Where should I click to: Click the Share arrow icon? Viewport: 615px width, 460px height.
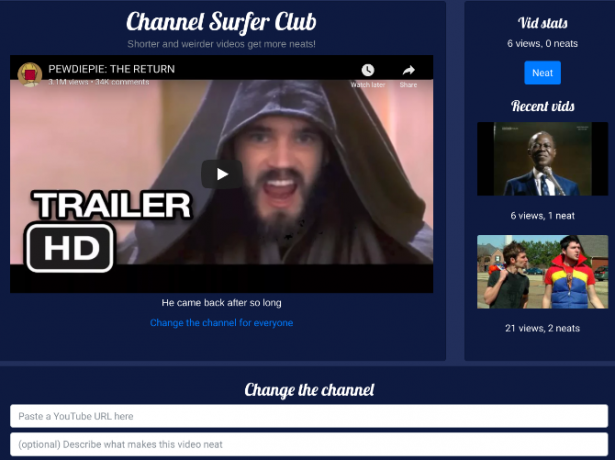pos(408,70)
